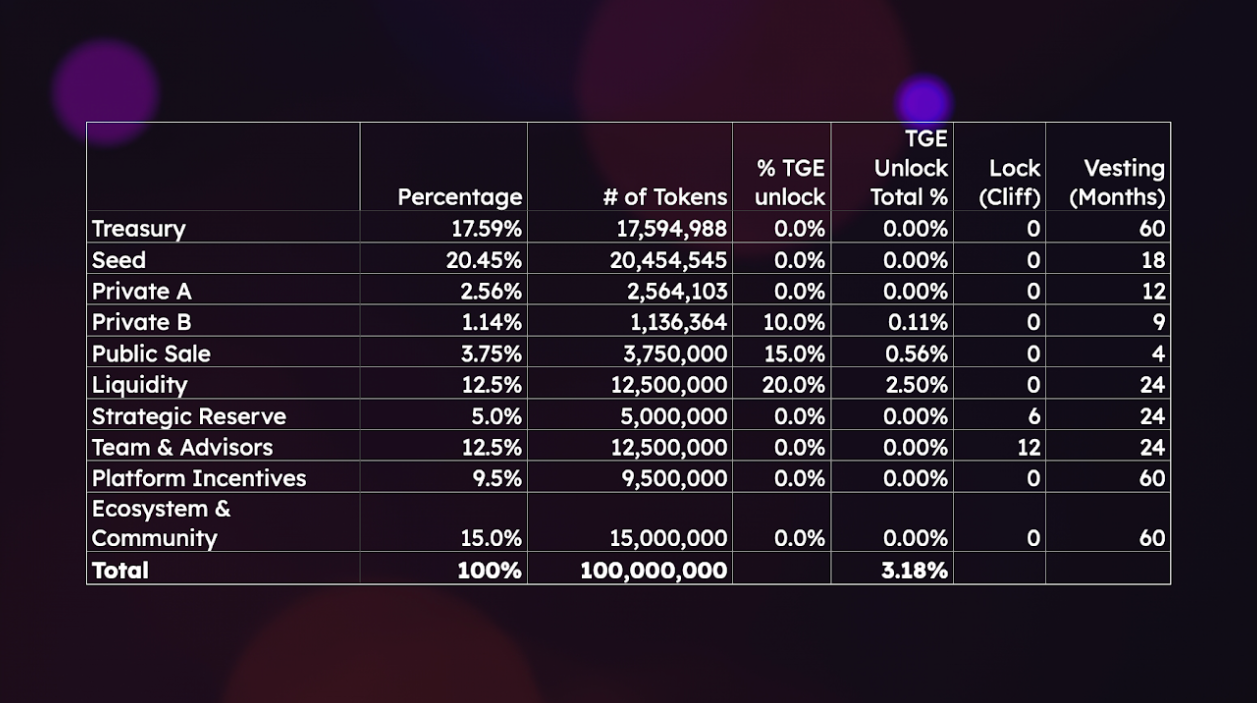
Task: Click the Vesting (Months) column header
Action: (x=1117, y=183)
